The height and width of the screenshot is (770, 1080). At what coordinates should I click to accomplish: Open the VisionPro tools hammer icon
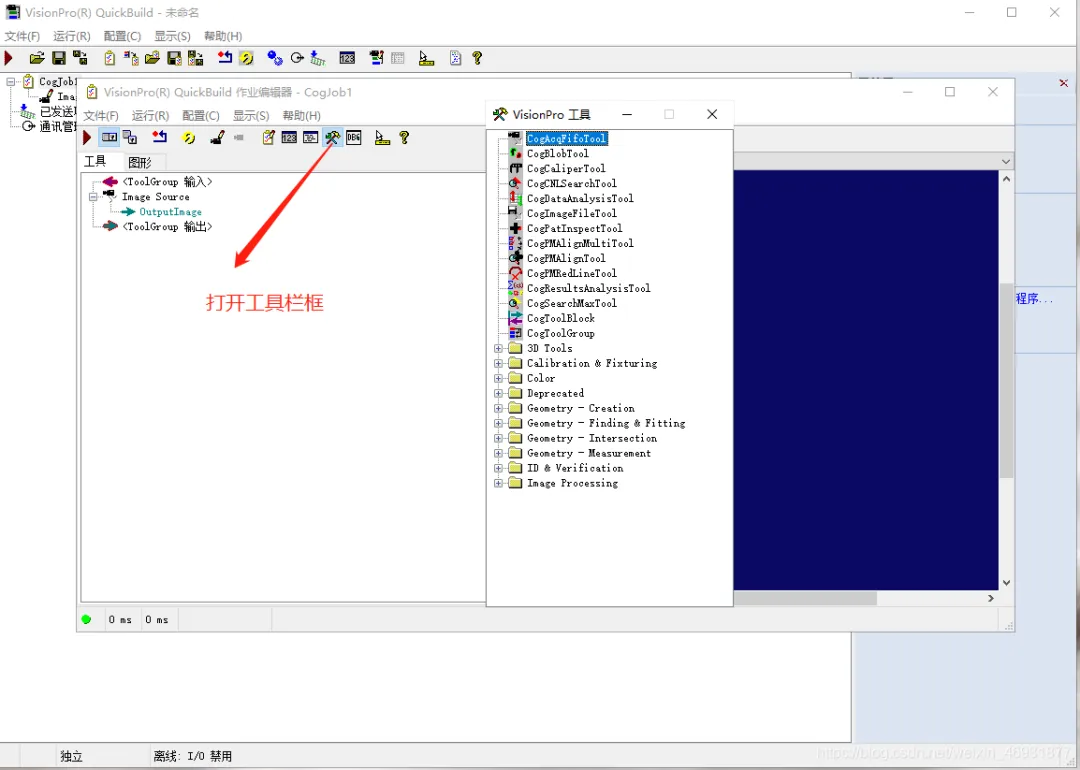click(332, 138)
